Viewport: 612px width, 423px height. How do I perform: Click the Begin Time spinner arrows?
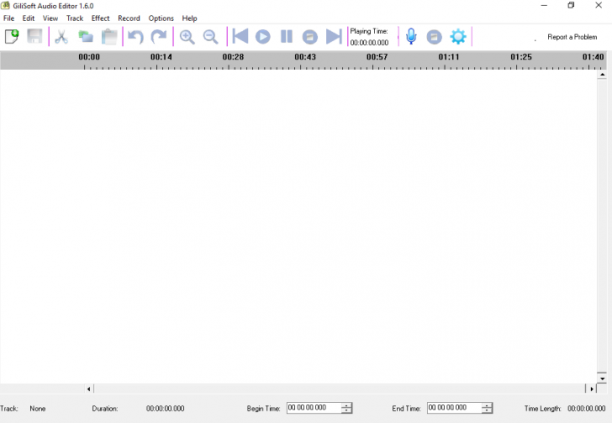pyautogui.click(x=347, y=408)
